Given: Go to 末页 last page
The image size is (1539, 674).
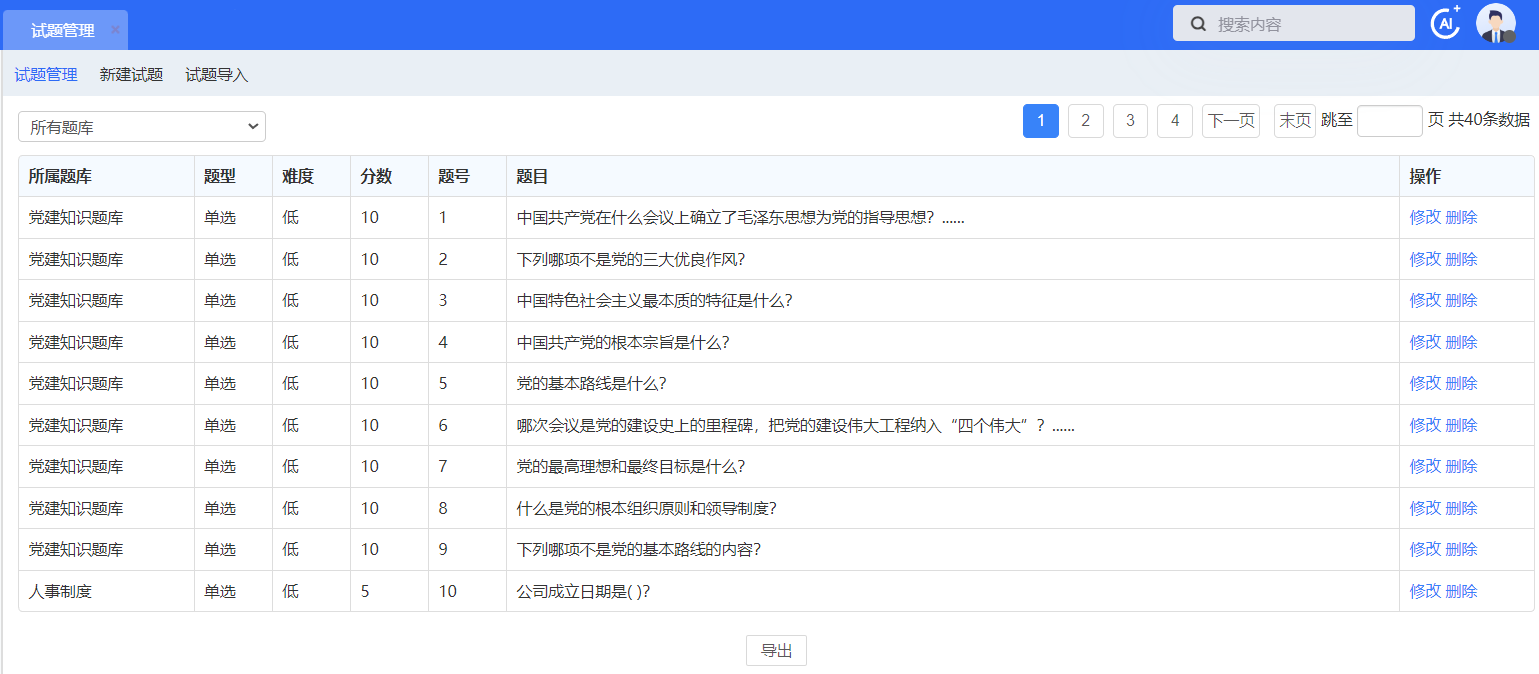Looking at the screenshot, I should [1295, 121].
